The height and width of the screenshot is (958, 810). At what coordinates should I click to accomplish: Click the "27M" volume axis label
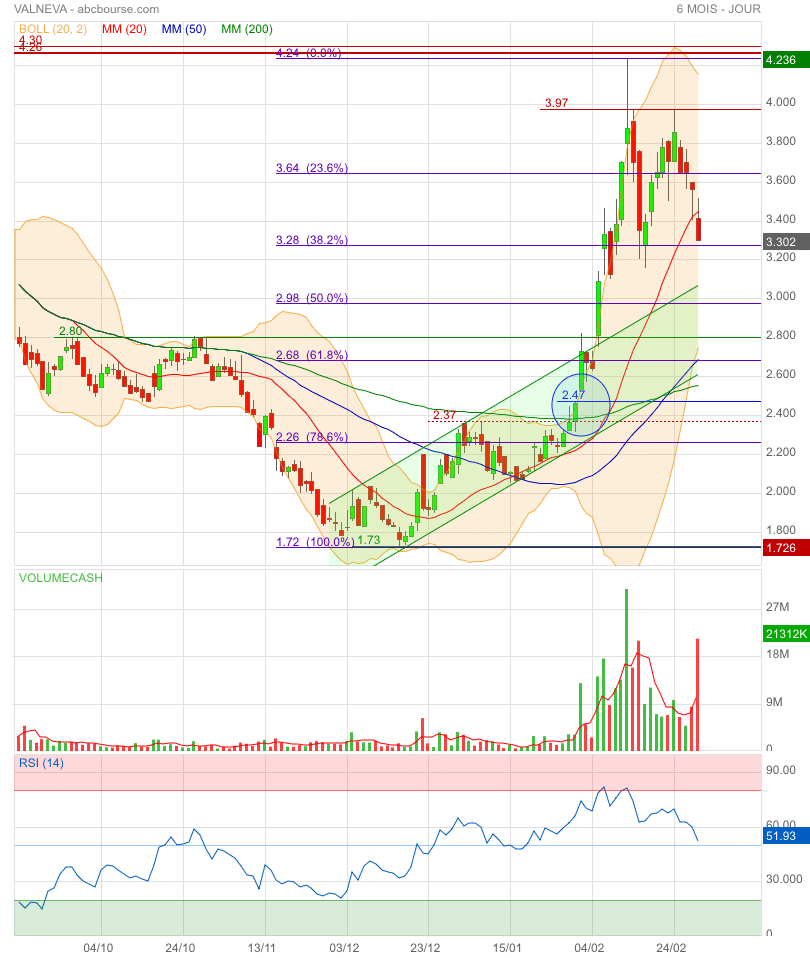coord(778,607)
